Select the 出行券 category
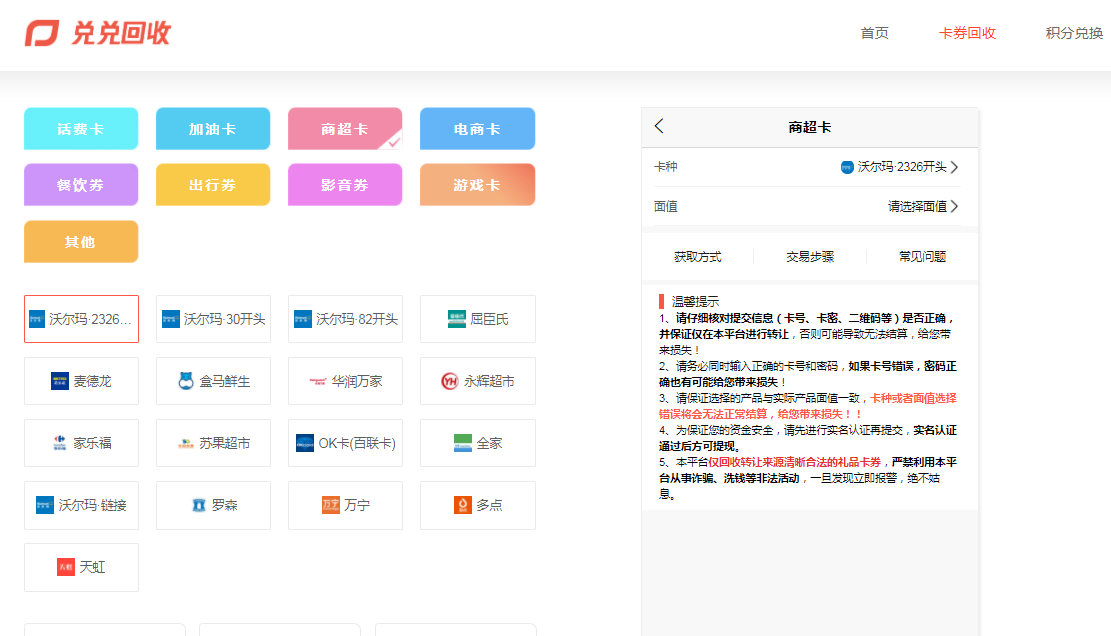1111x636 pixels. pos(213,185)
